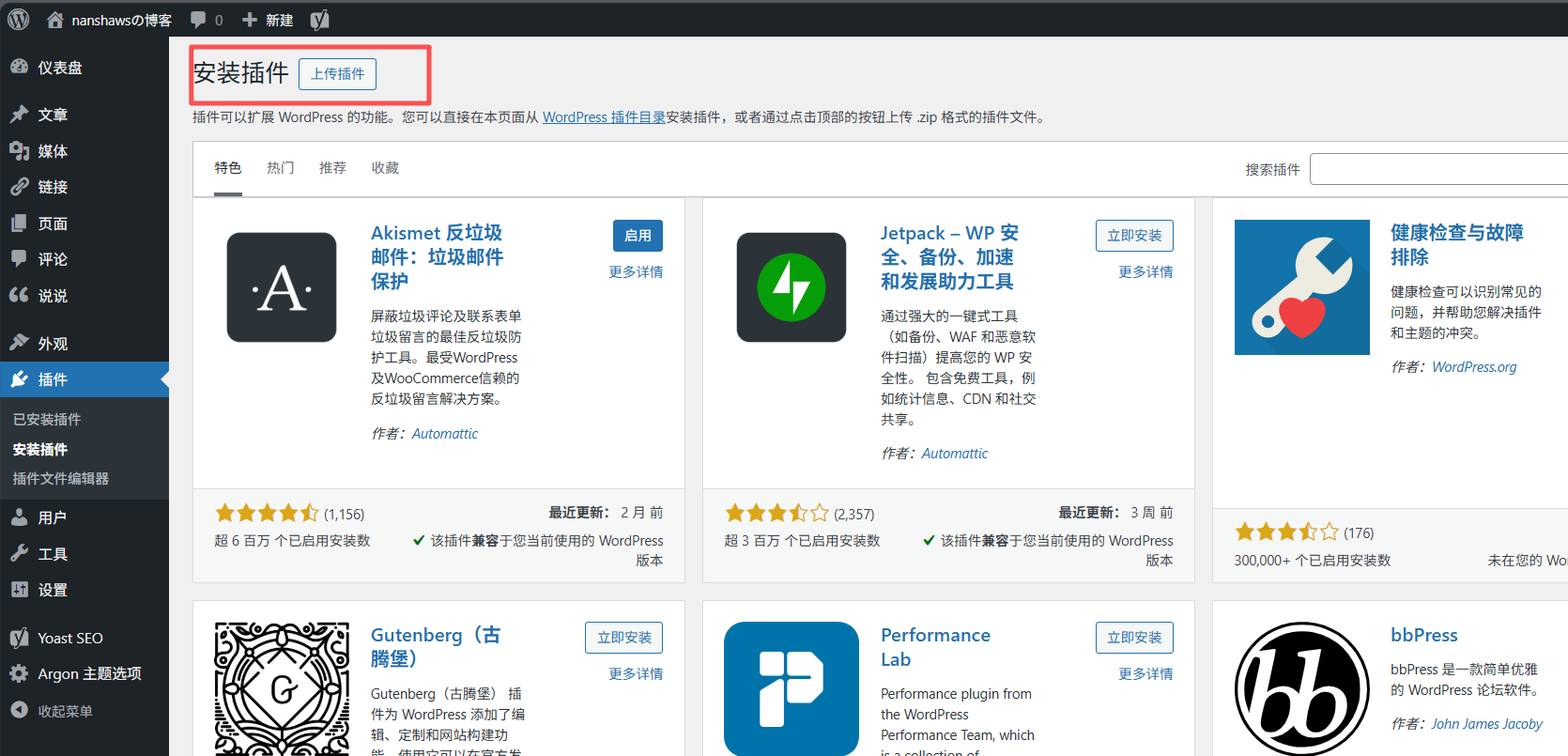Open 已安装插件 submenu item

coord(47,419)
